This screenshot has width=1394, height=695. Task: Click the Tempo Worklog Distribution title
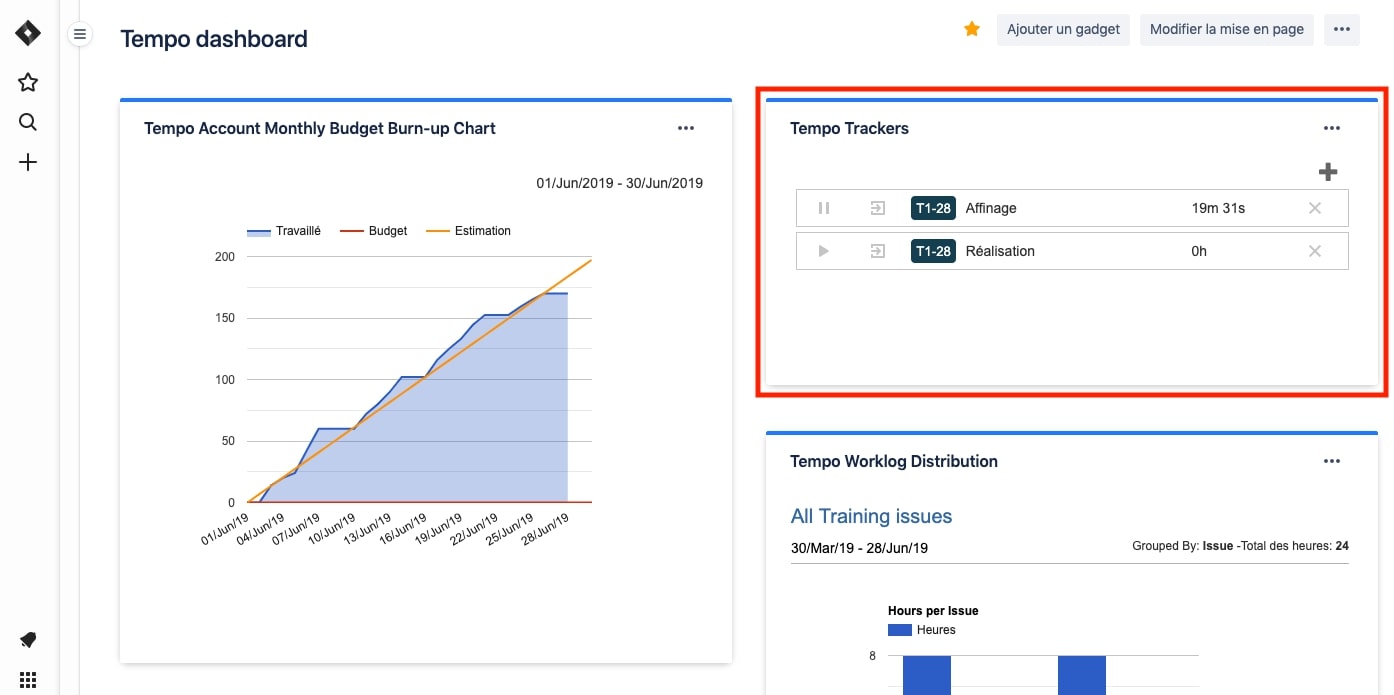[x=894, y=461]
